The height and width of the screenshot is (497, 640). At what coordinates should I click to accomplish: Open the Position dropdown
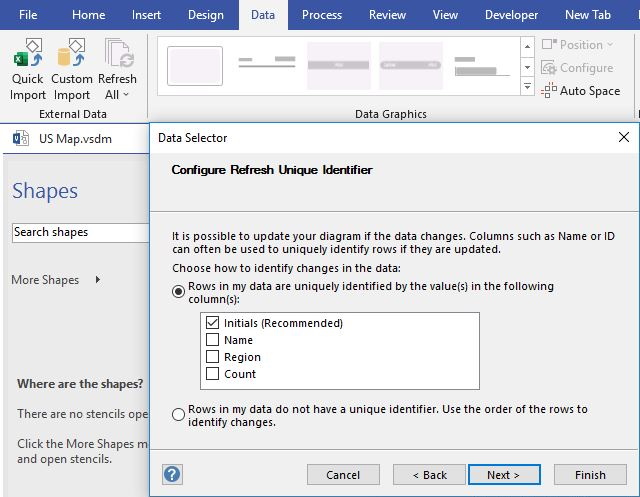pyautogui.click(x=579, y=45)
